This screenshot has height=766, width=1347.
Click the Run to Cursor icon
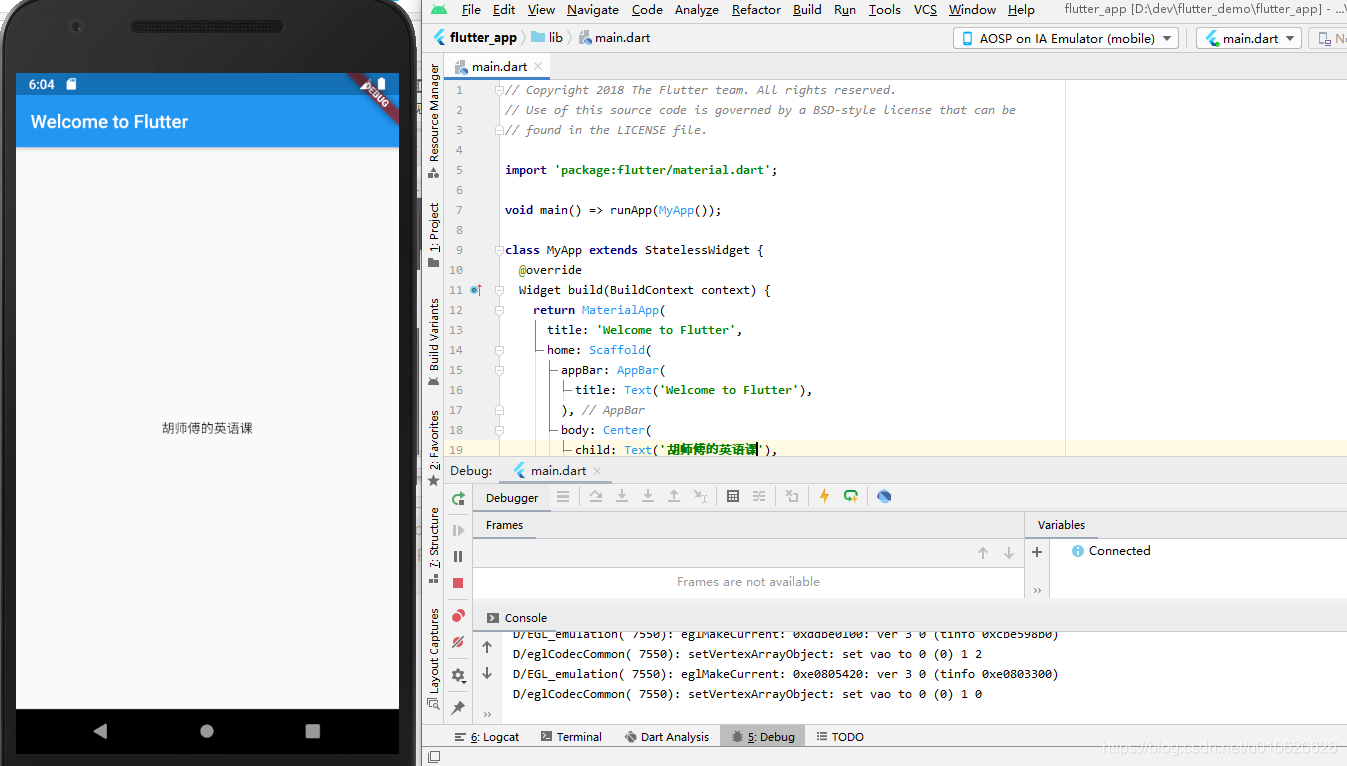[700, 496]
